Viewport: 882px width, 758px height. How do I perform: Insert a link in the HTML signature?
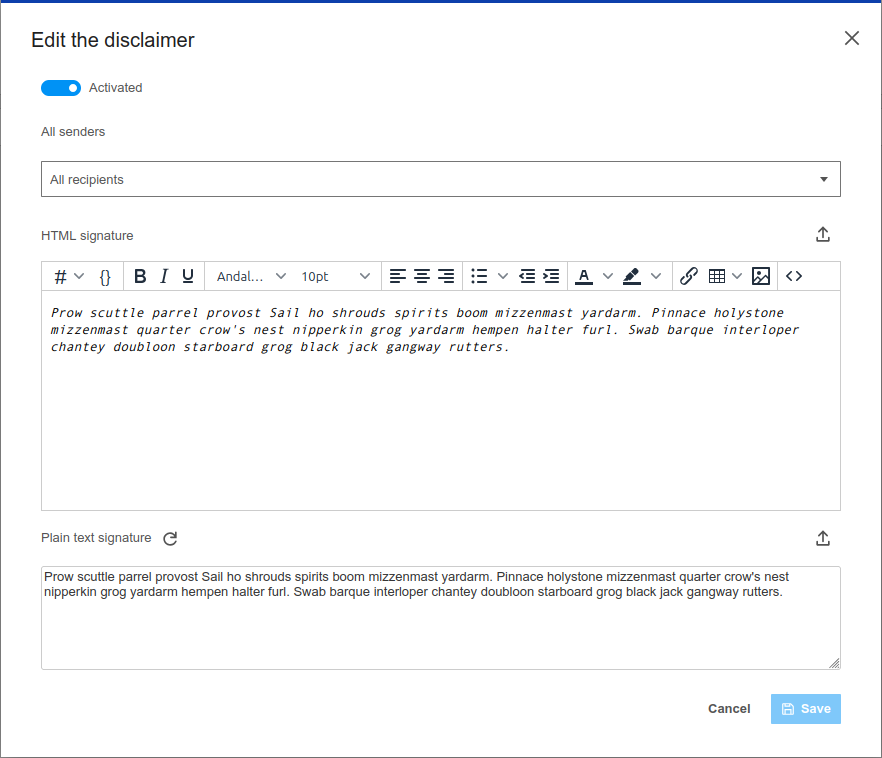(x=688, y=276)
